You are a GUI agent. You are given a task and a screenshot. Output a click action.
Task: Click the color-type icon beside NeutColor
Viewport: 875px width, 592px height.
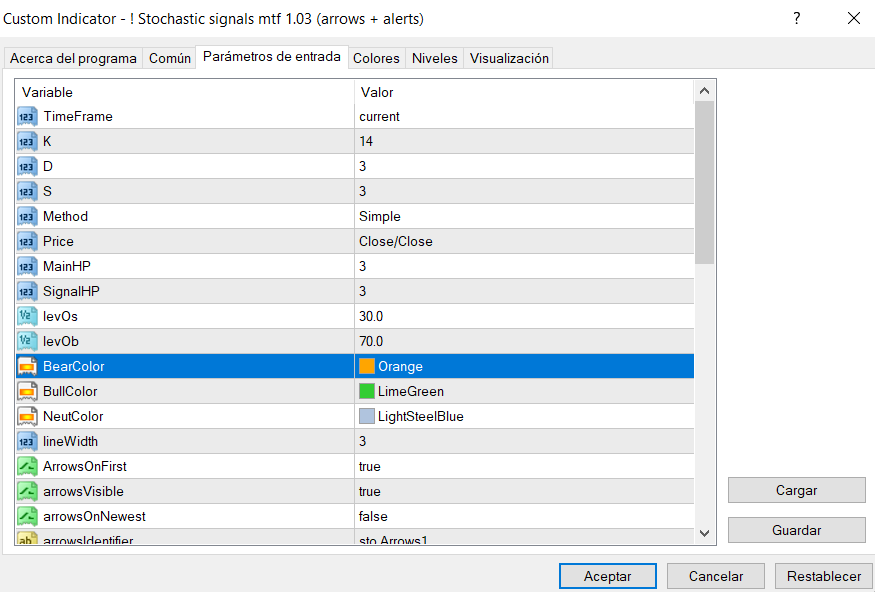point(27,417)
